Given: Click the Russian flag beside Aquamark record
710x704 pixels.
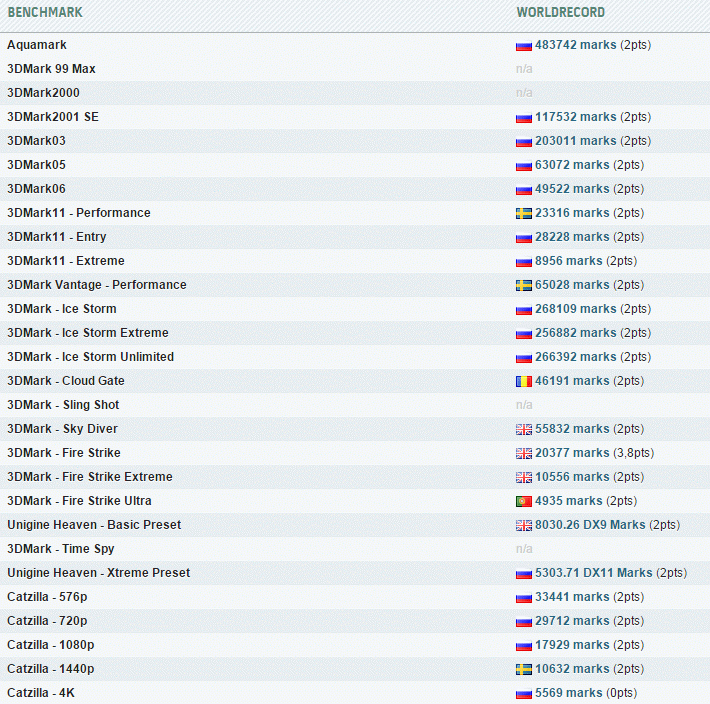Looking at the screenshot, I should [523, 45].
